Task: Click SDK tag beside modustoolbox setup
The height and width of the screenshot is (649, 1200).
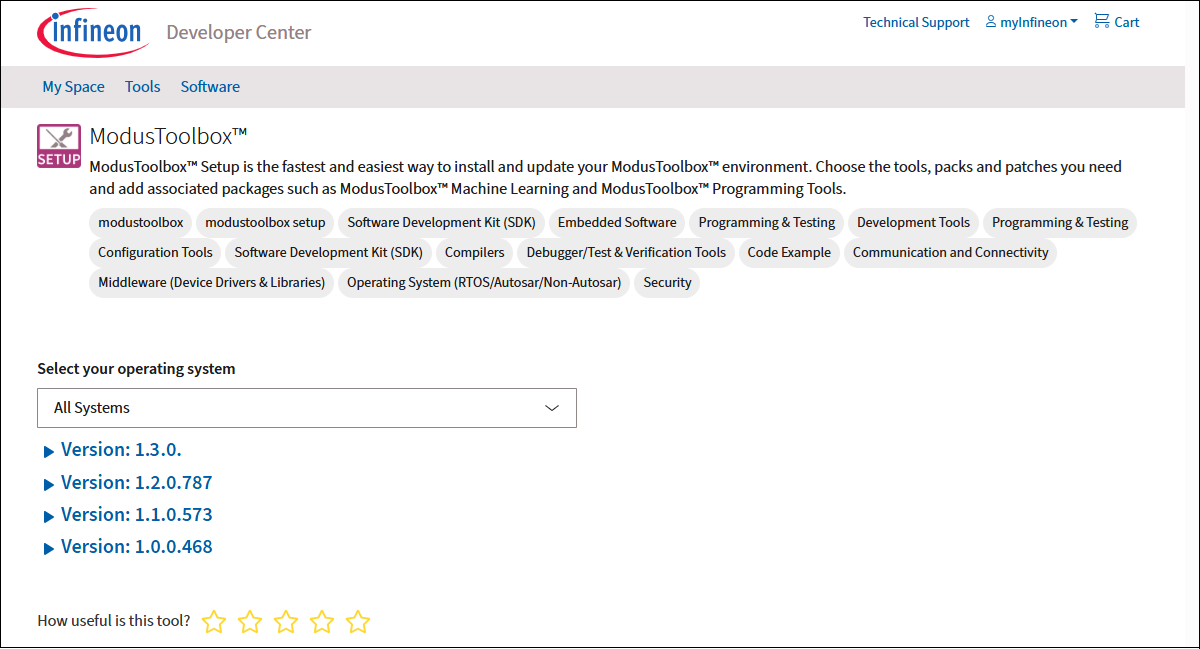Action: click(442, 222)
